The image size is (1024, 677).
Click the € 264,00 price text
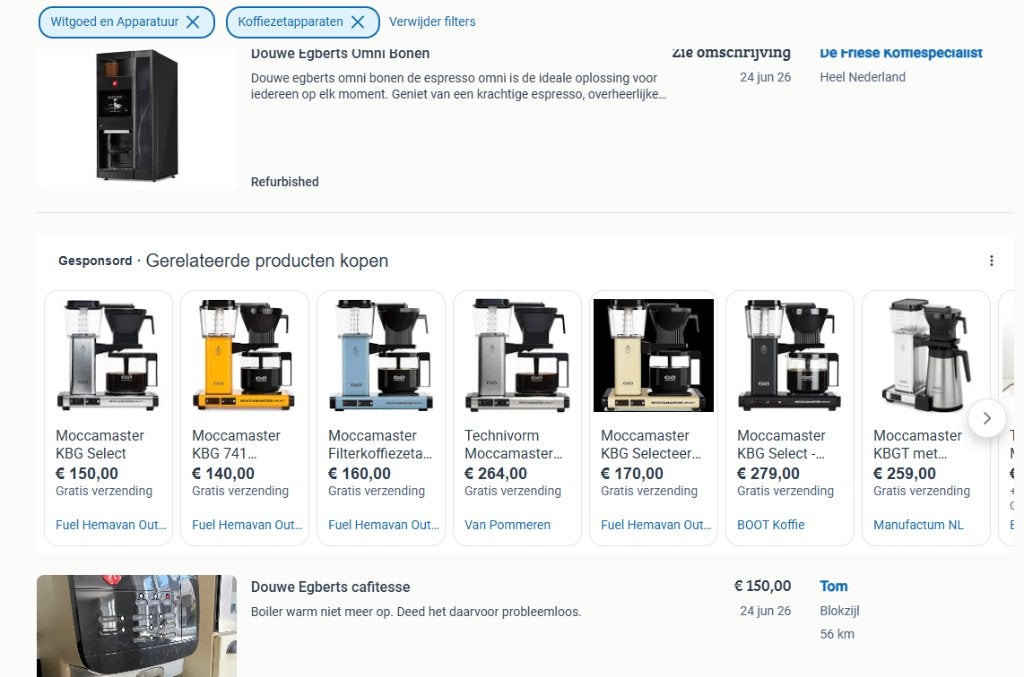496,473
